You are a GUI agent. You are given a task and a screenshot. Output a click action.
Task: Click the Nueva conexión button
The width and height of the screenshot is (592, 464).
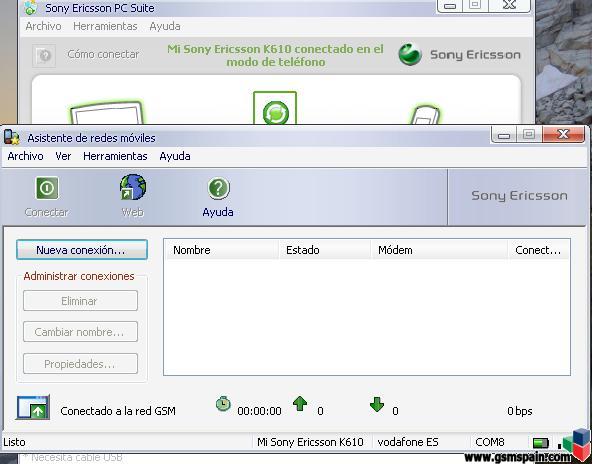click(x=82, y=250)
